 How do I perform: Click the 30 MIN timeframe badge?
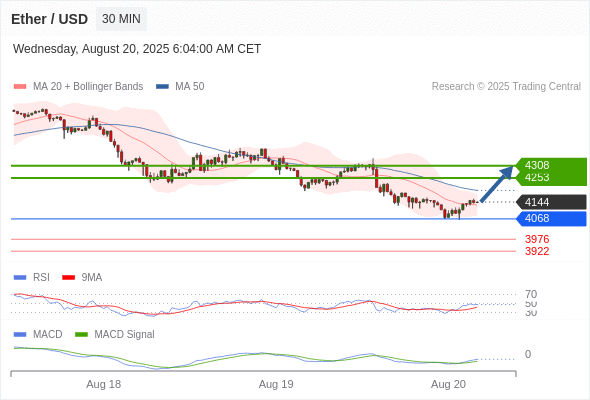[121, 19]
